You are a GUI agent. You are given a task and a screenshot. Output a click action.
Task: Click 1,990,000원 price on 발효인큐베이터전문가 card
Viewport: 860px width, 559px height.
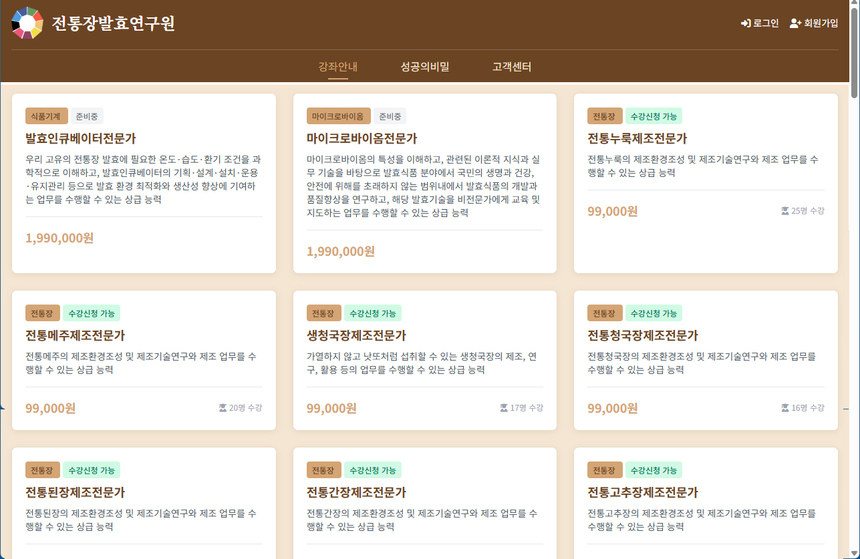(x=59, y=238)
